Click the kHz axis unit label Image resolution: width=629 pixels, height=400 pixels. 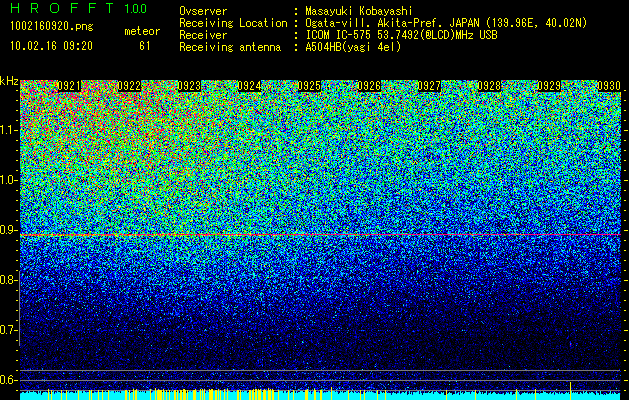(9, 81)
